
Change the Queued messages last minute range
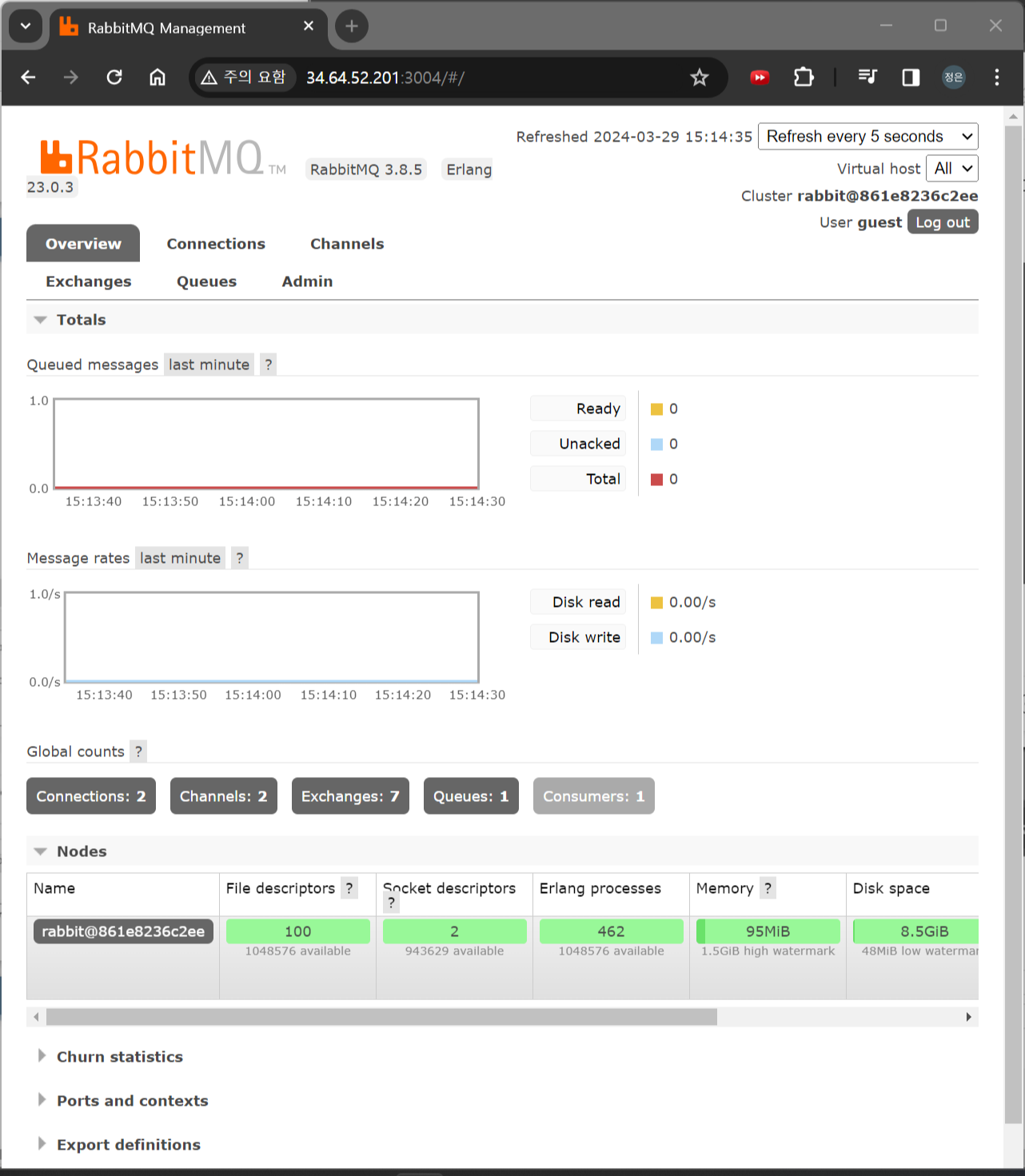pyautogui.click(x=209, y=365)
